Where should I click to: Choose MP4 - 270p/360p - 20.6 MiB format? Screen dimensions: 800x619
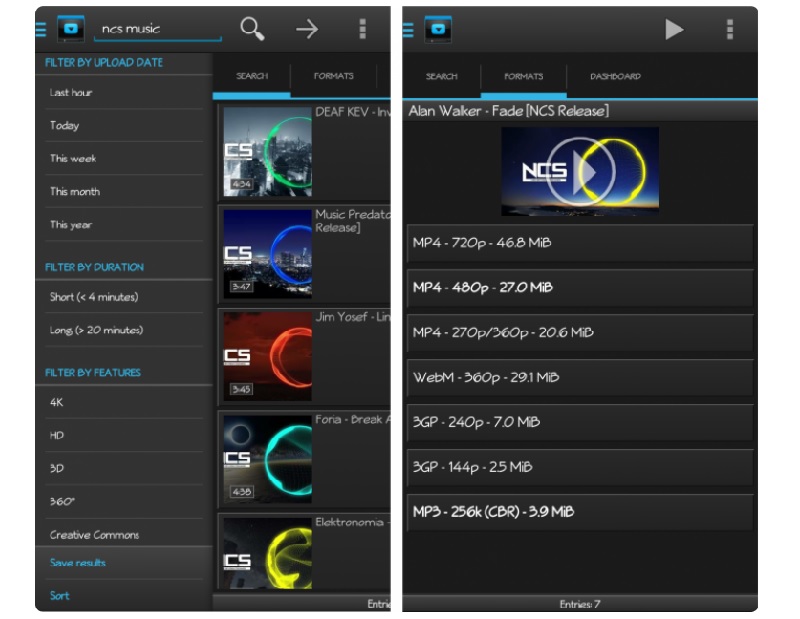[580, 333]
